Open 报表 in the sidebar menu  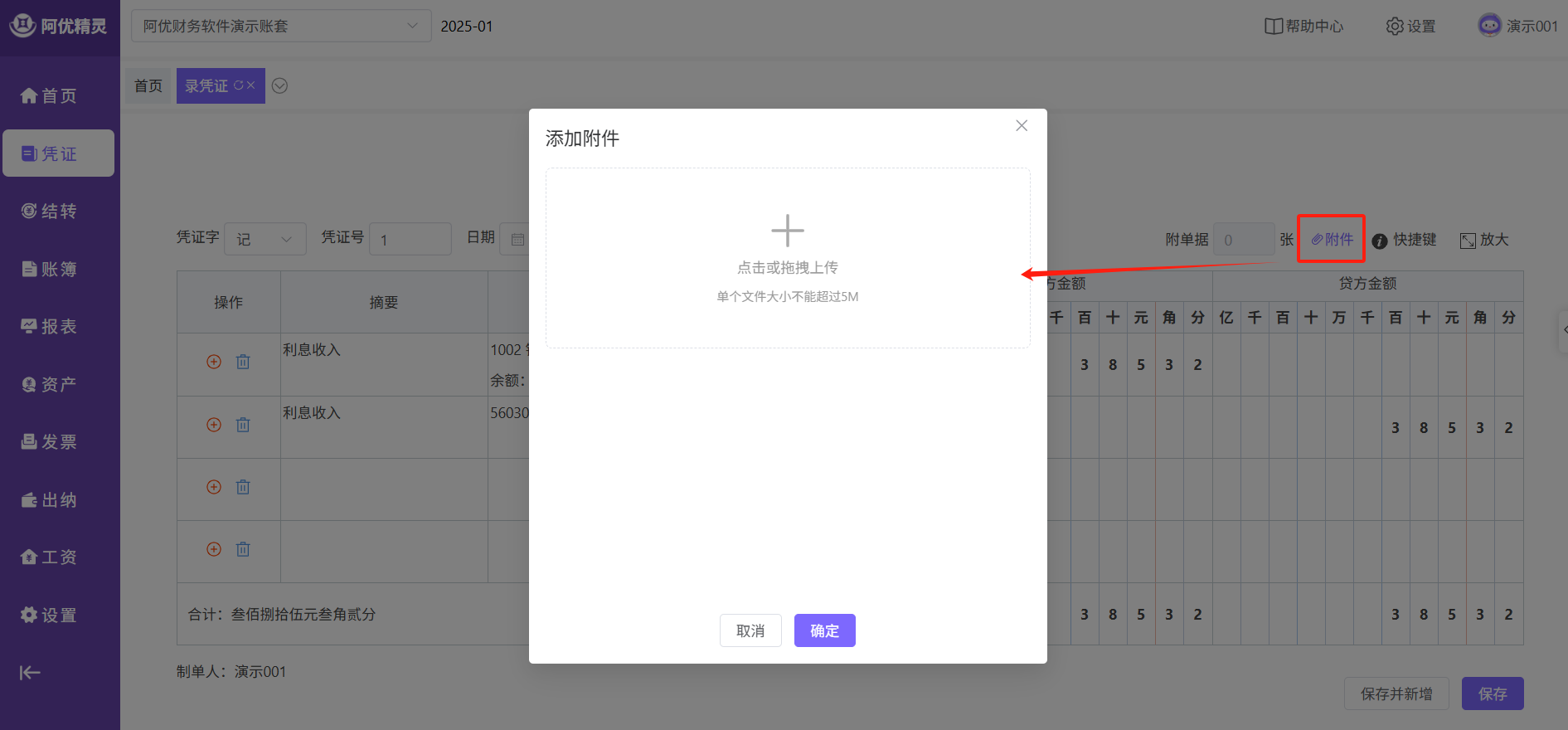pos(50,327)
